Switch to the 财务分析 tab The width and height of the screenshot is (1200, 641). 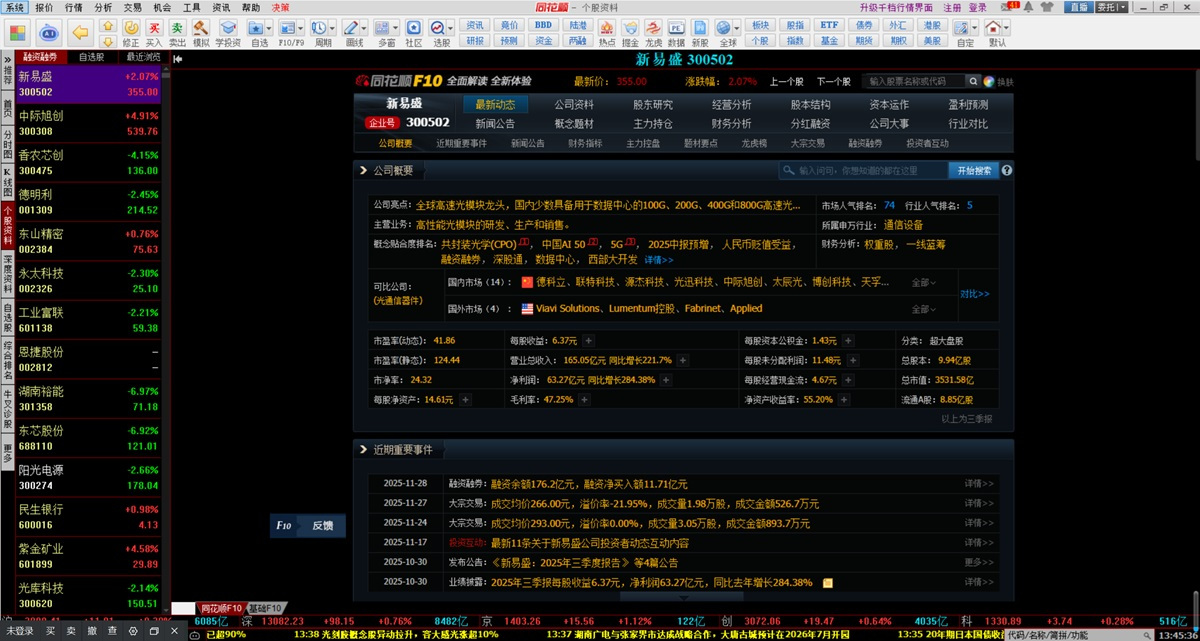(731, 124)
